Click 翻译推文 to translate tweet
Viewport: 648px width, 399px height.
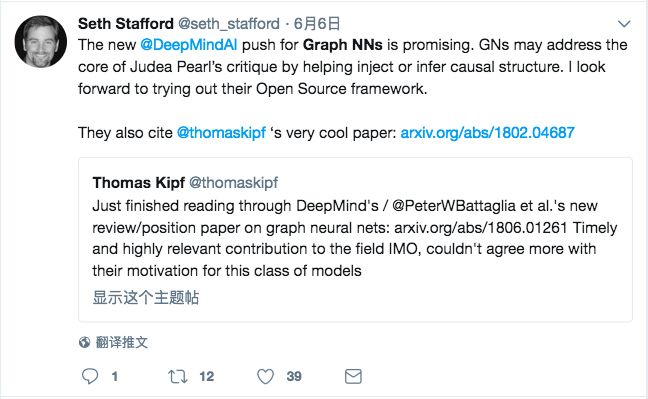coord(122,342)
